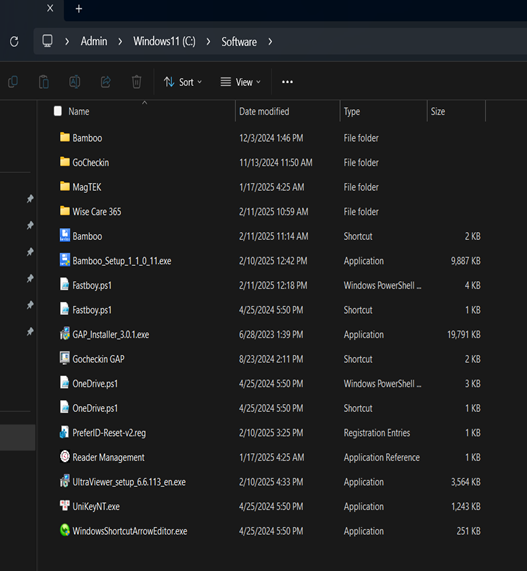Click Software in the breadcrumb path

pos(239,42)
